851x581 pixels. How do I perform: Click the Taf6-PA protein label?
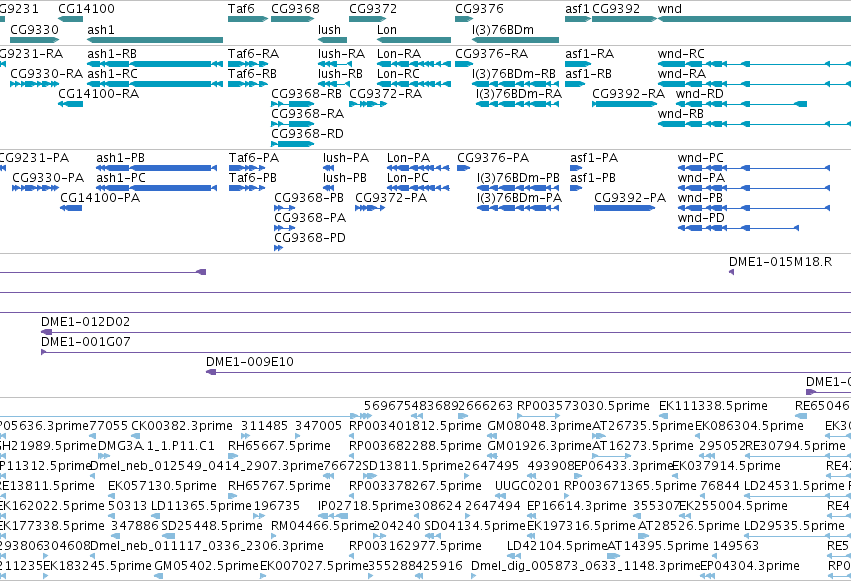click(254, 158)
